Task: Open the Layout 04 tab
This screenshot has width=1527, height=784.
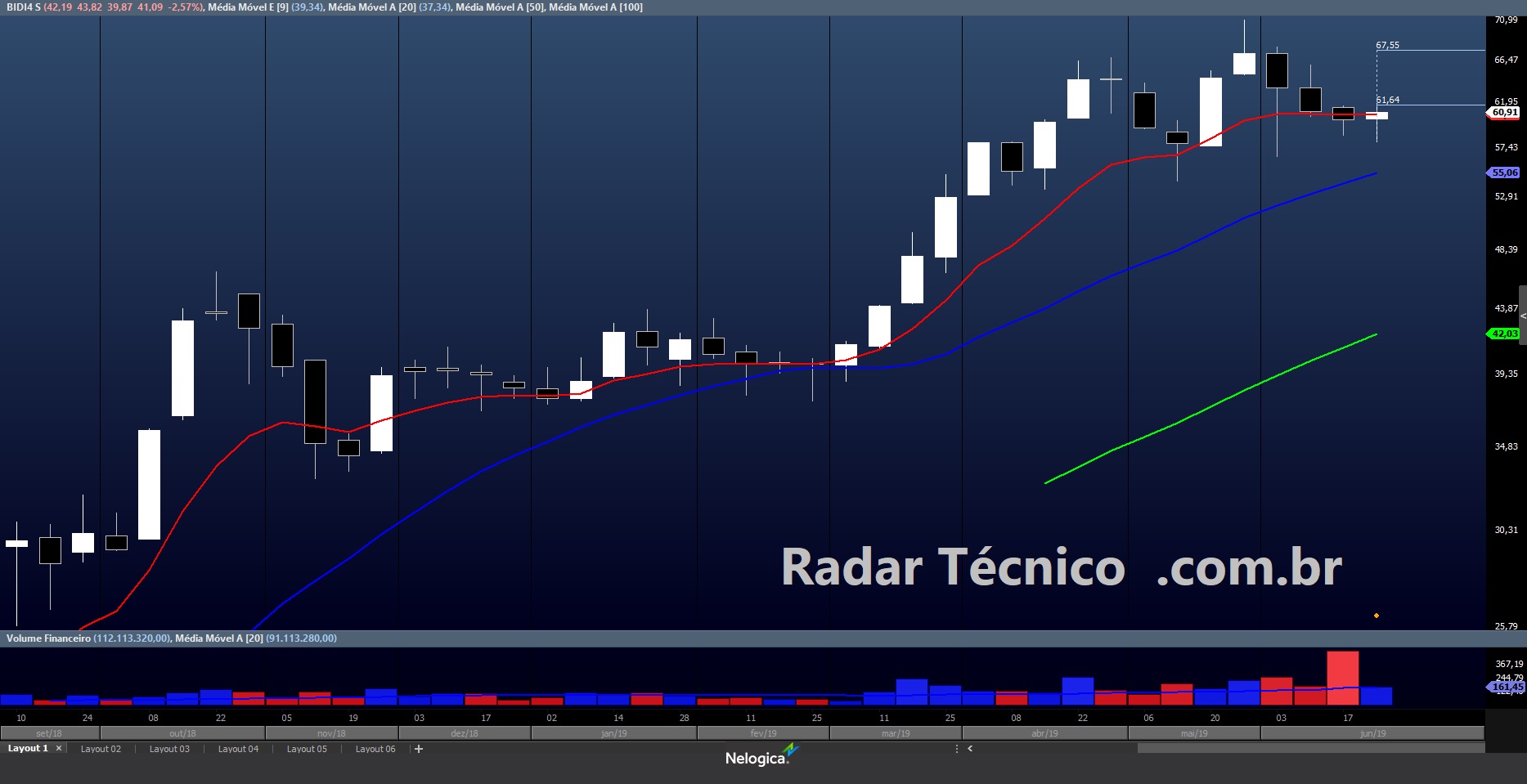Action: tap(238, 749)
